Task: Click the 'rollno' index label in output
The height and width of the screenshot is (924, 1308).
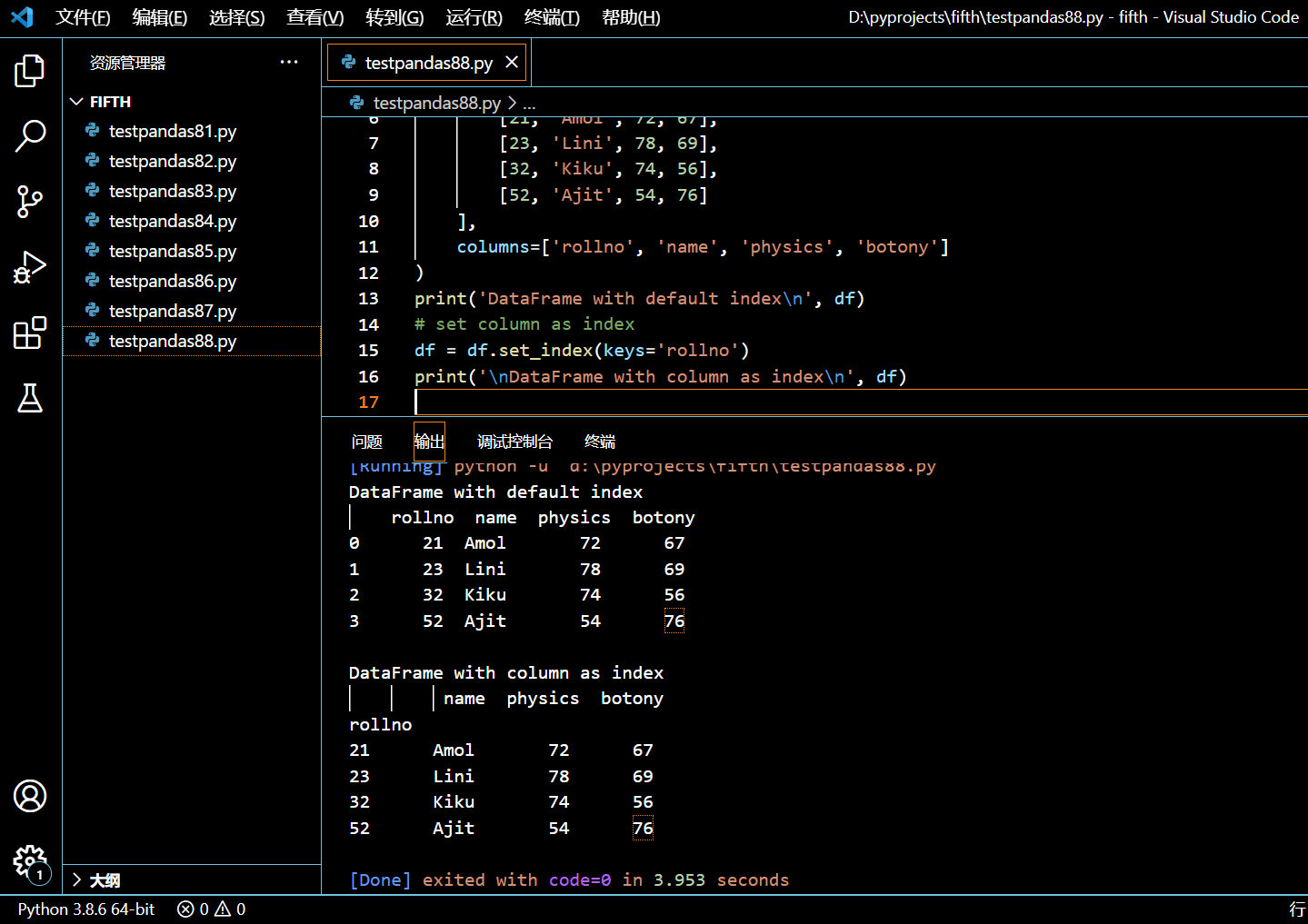Action: 380,724
